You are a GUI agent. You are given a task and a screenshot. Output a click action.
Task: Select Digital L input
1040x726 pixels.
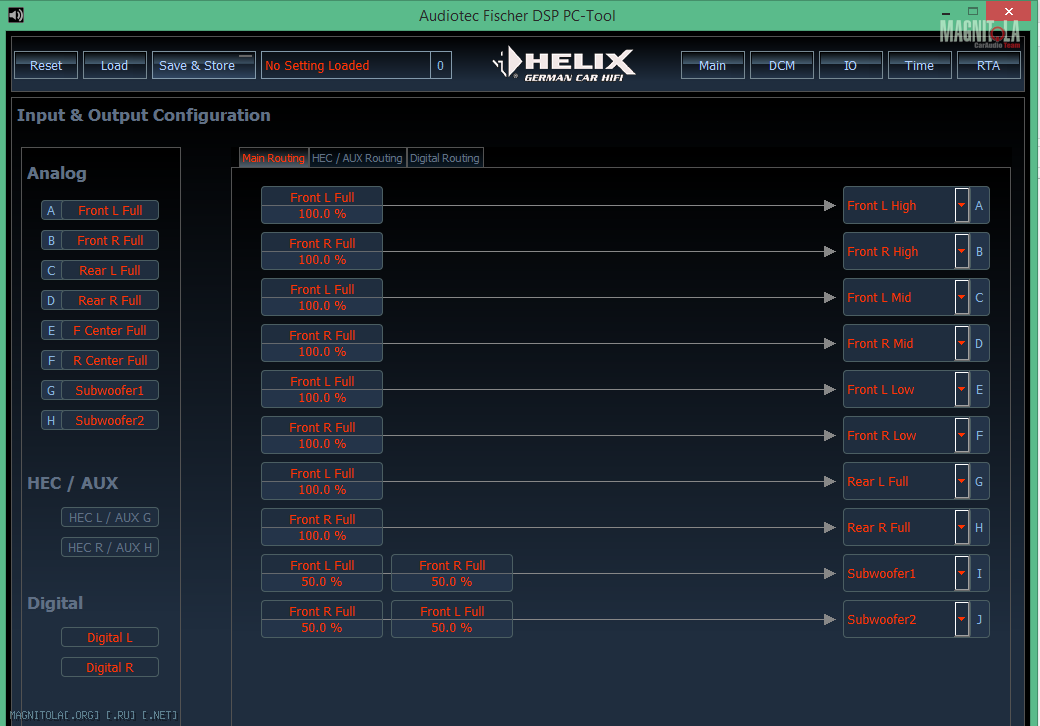tap(110, 637)
